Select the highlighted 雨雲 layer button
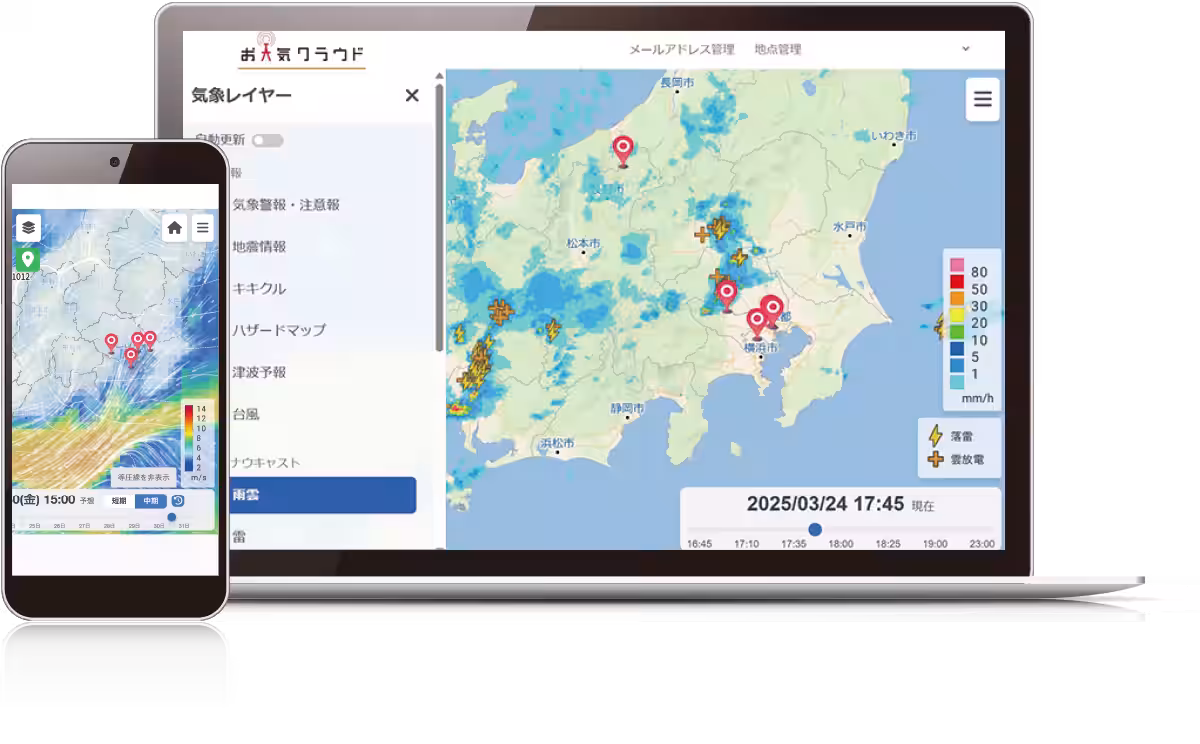The width and height of the screenshot is (1200, 744). pyautogui.click(x=322, y=495)
